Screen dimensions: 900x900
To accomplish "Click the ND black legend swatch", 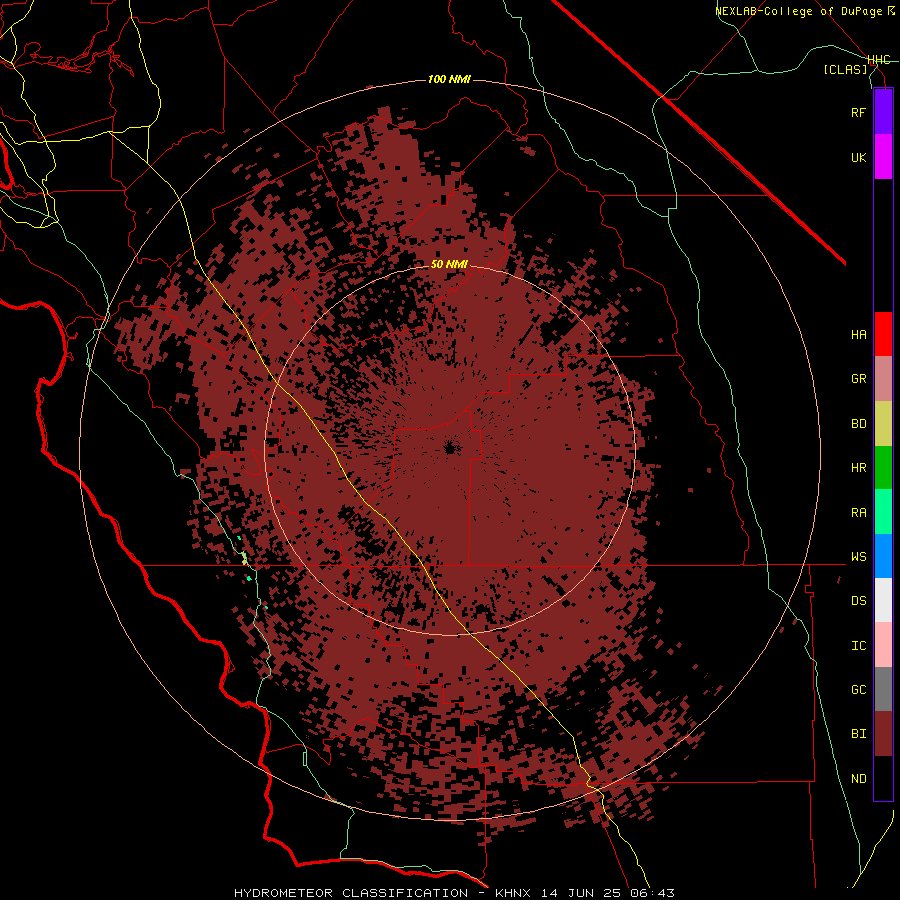I will (x=883, y=778).
